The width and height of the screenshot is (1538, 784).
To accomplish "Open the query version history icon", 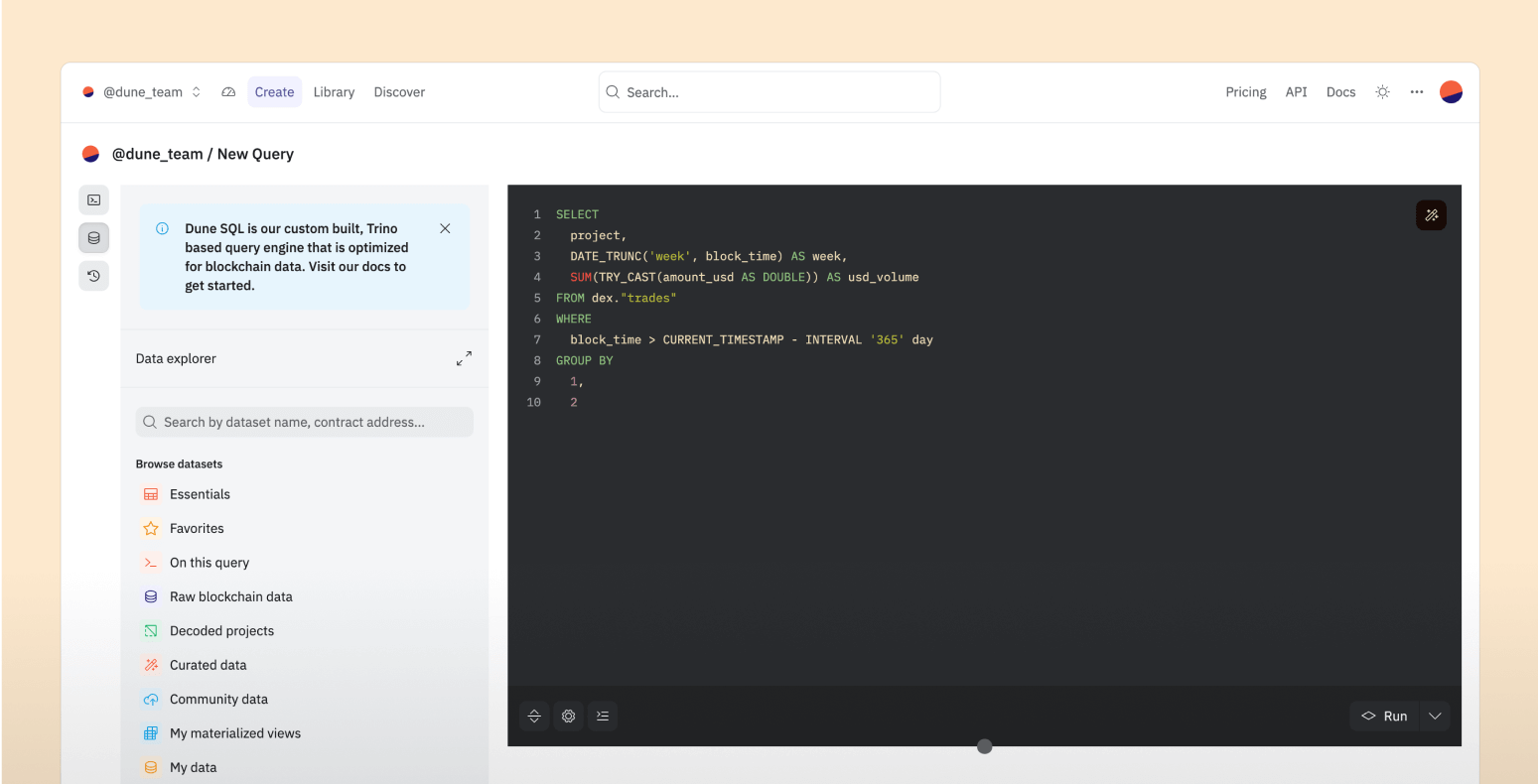I will coord(93,276).
